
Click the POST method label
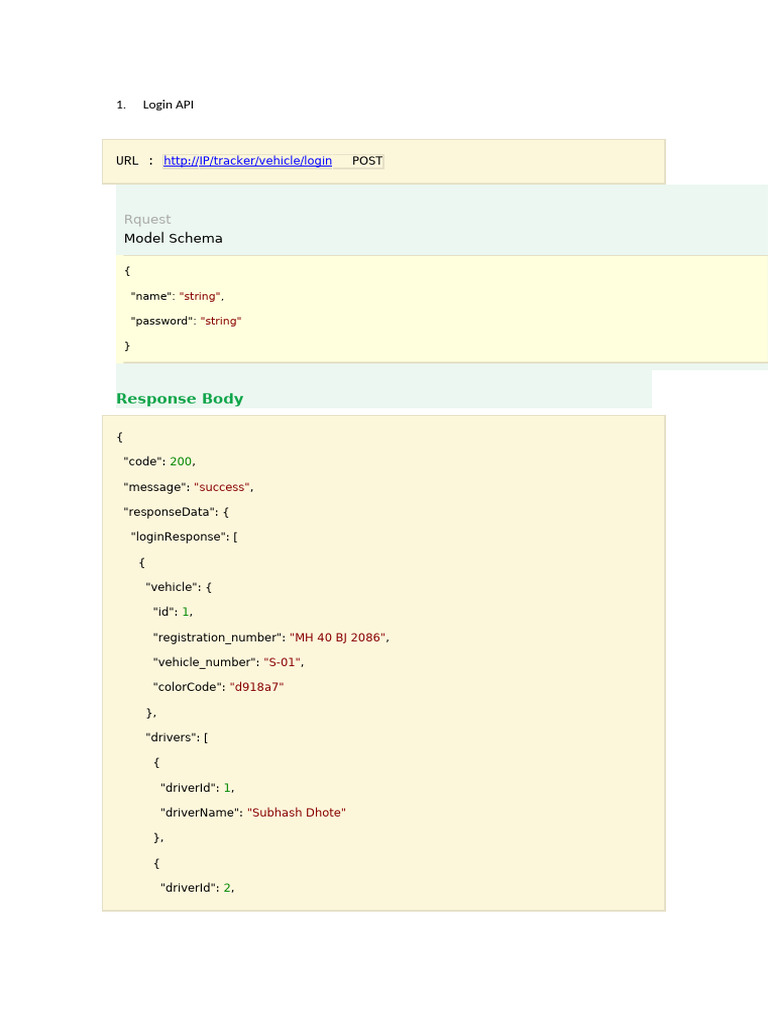click(367, 161)
